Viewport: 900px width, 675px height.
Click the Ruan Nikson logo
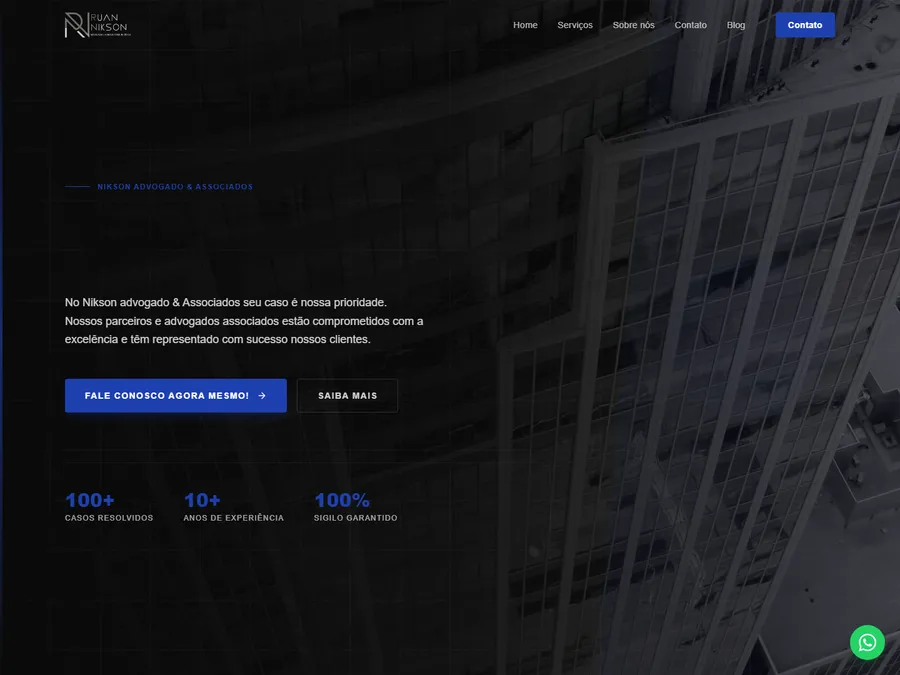[x=98, y=25]
